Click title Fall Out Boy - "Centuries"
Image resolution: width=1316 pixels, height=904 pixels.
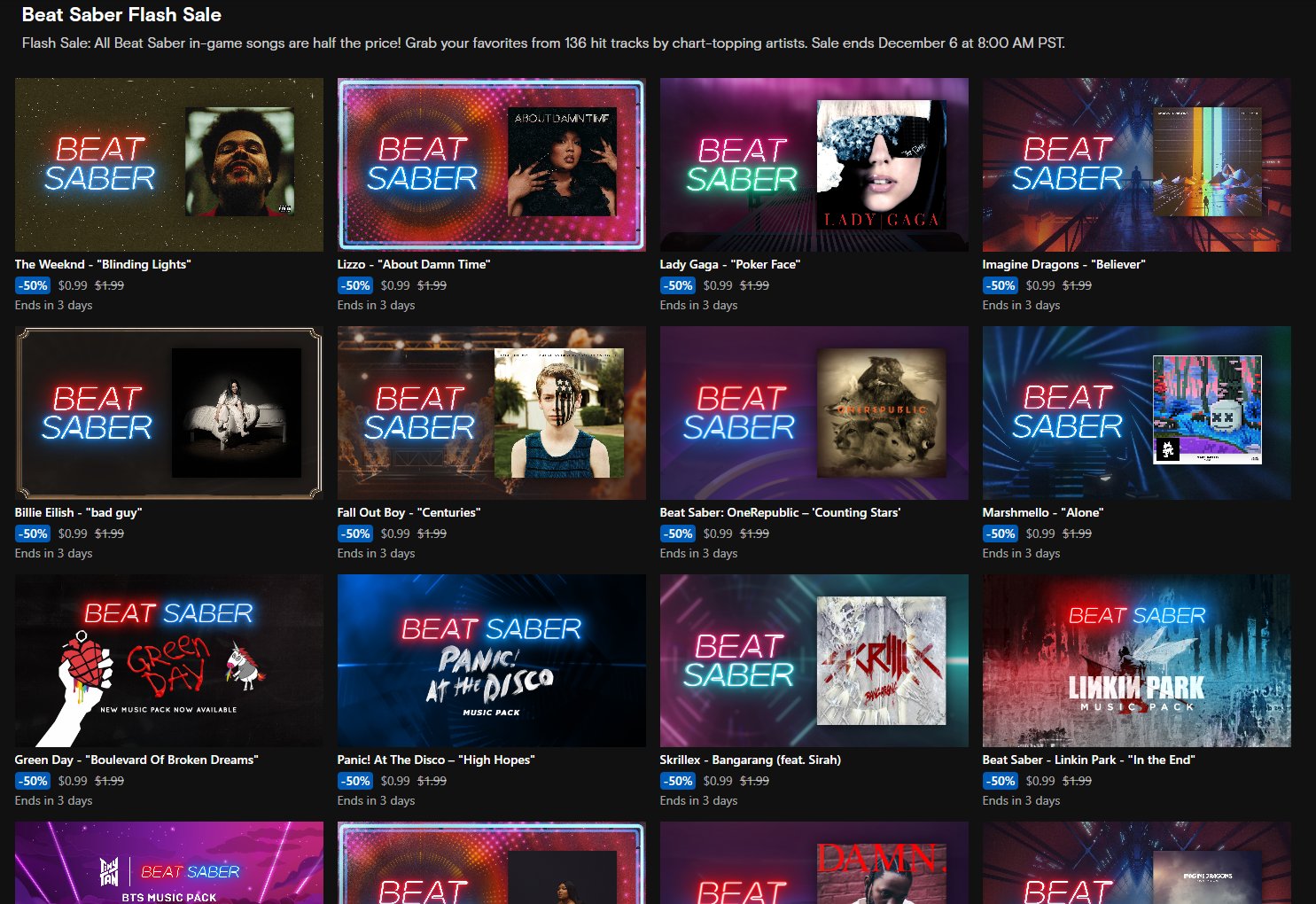click(409, 512)
